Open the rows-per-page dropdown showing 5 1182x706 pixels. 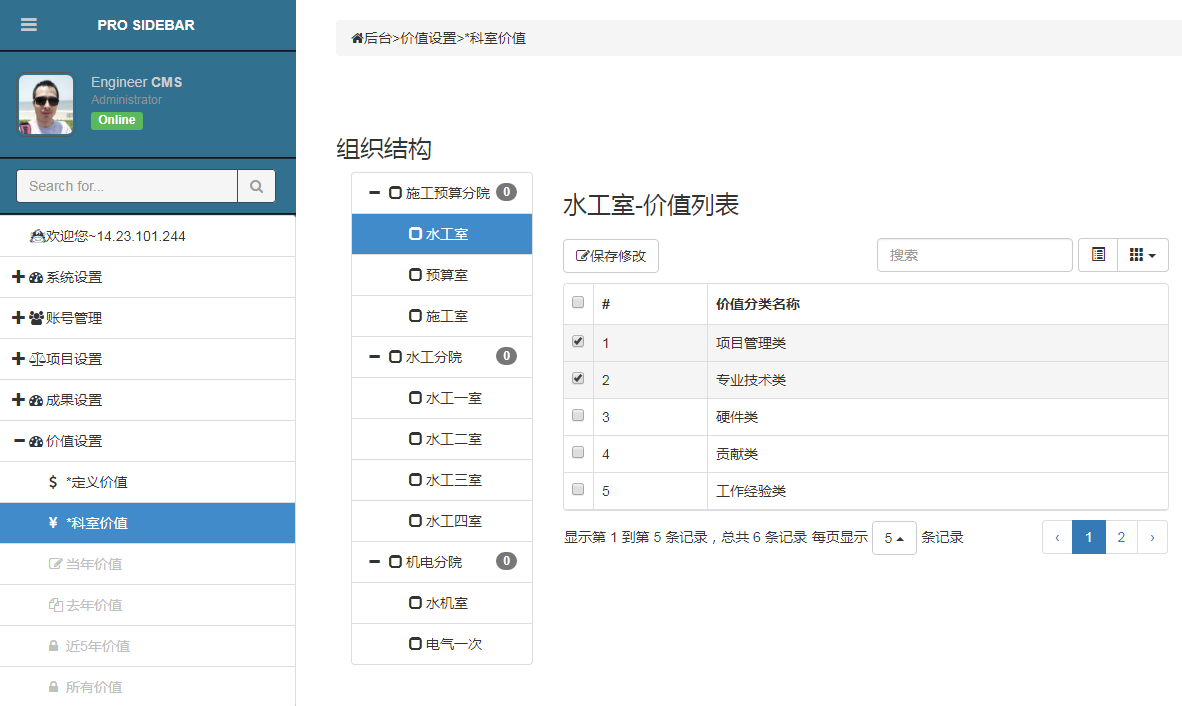894,538
